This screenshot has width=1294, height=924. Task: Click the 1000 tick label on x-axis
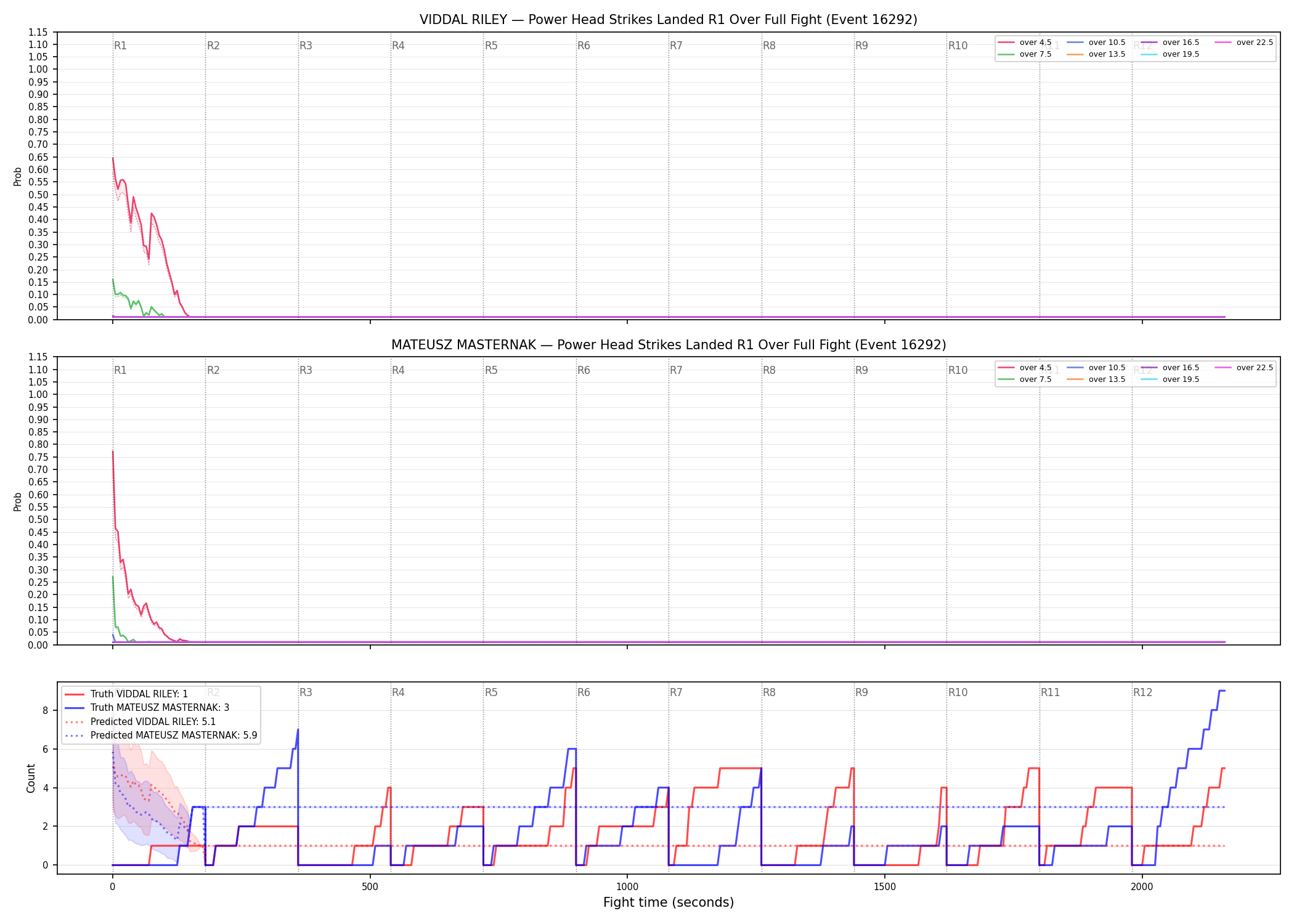pos(627,887)
